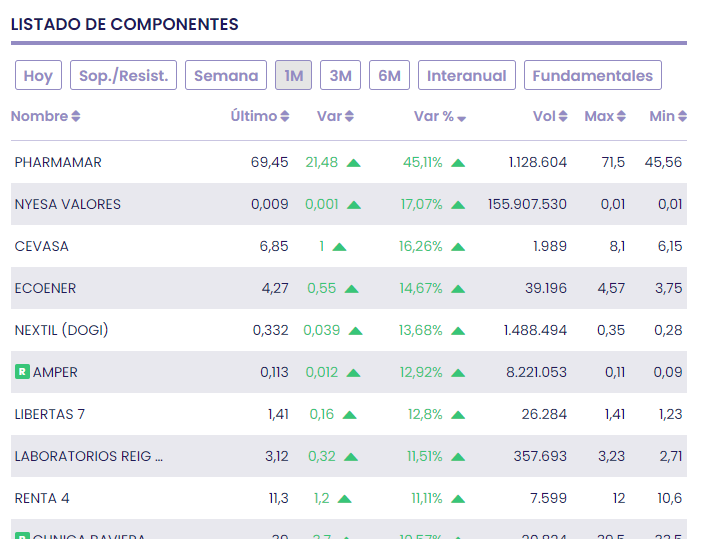
Task: Open NYESA VALORES component page
Action: click(x=67, y=204)
